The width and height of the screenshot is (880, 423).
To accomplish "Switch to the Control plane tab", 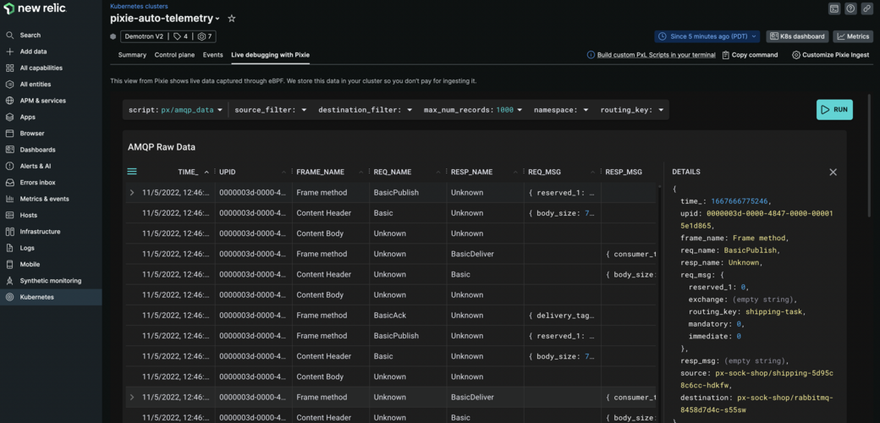I will tap(174, 55).
